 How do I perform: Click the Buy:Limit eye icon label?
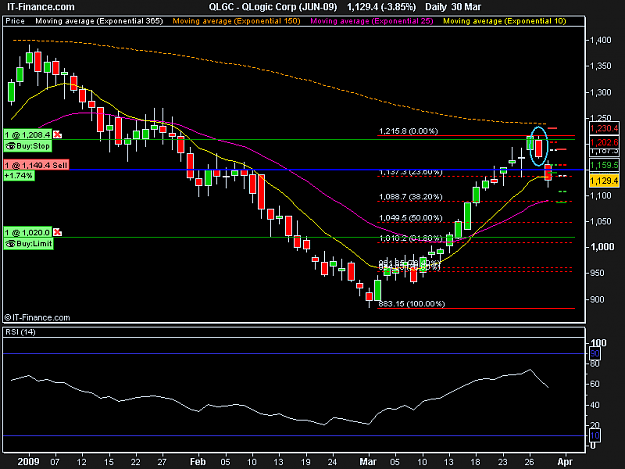coord(29,243)
